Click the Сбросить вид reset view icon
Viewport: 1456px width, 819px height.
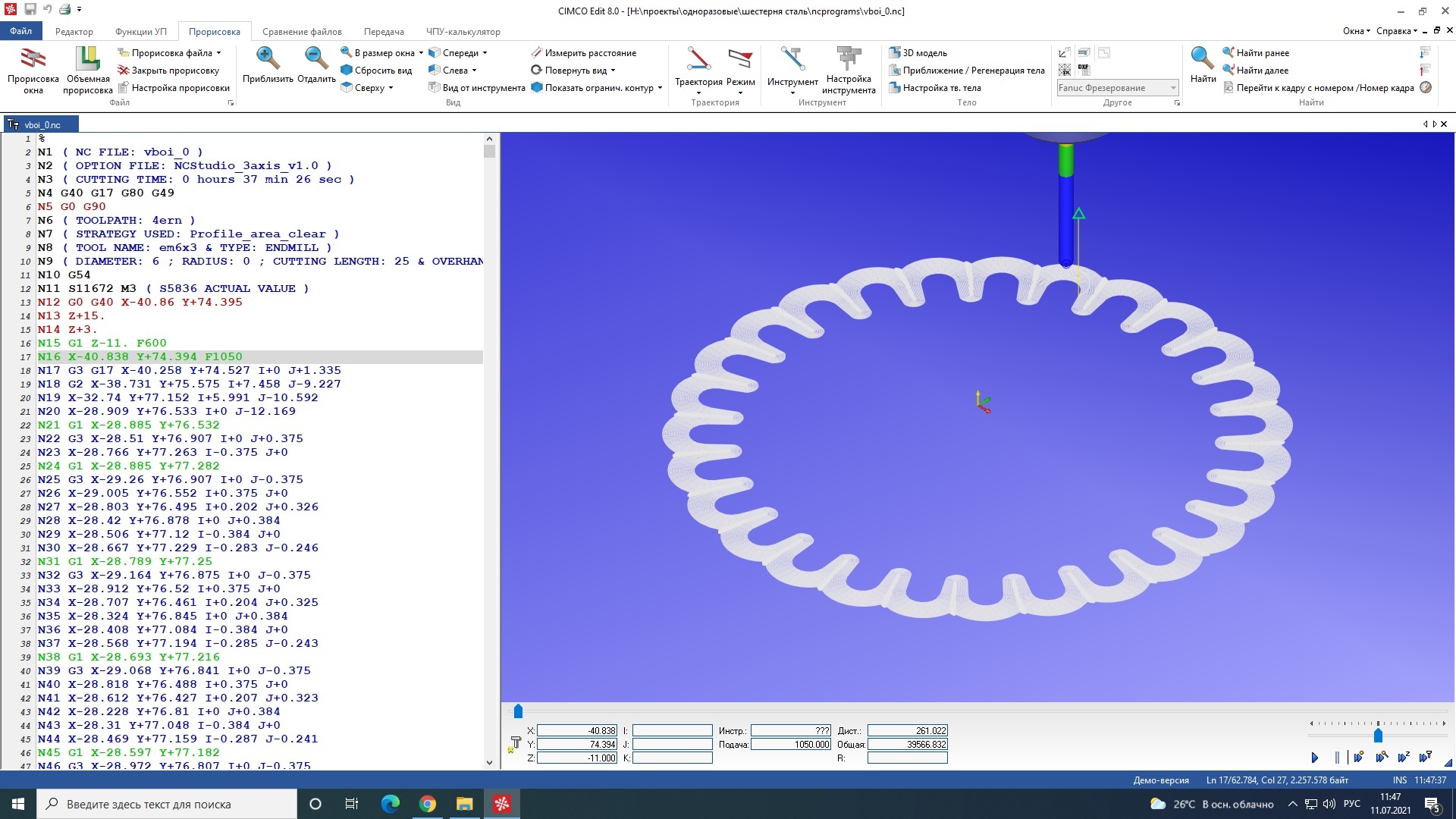click(x=346, y=70)
